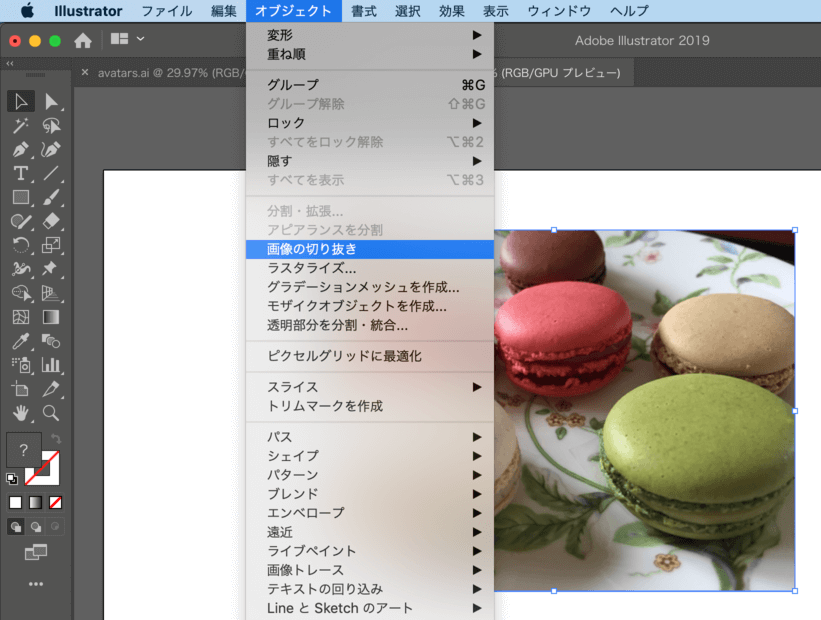Choose the Eyedropper tool
The width and height of the screenshot is (821, 620).
click(x=21, y=341)
